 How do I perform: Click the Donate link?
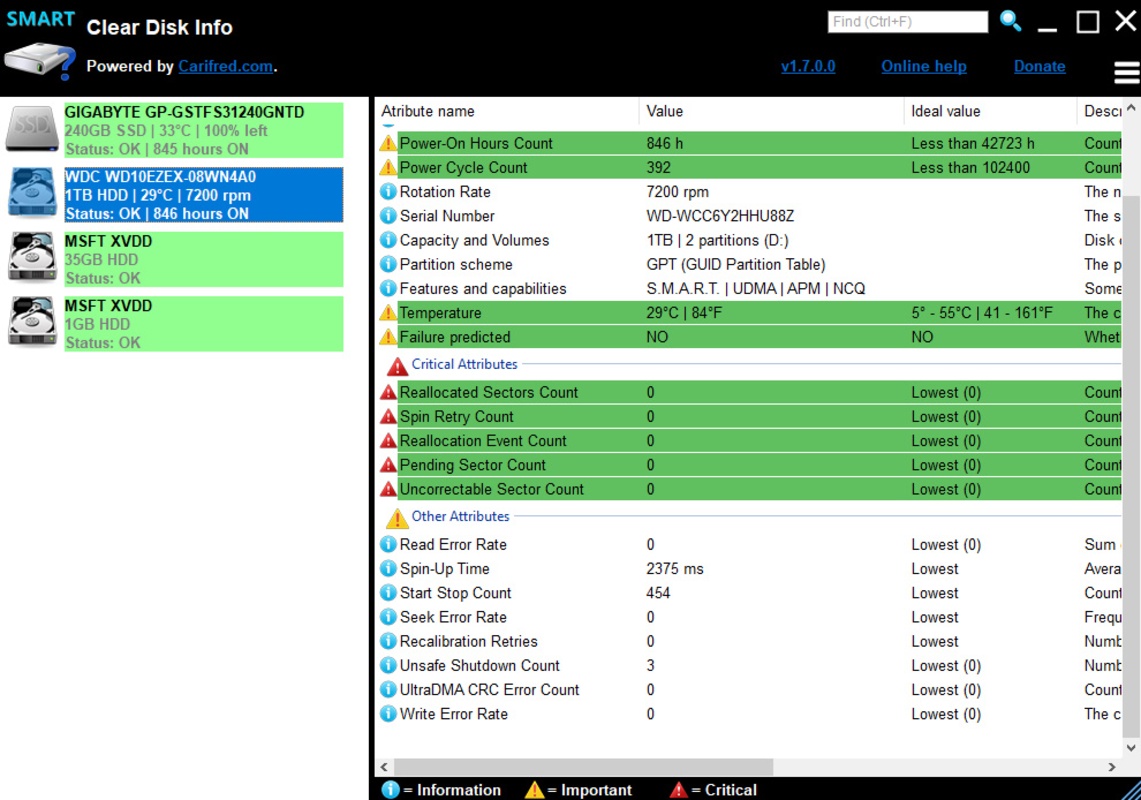(1039, 66)
